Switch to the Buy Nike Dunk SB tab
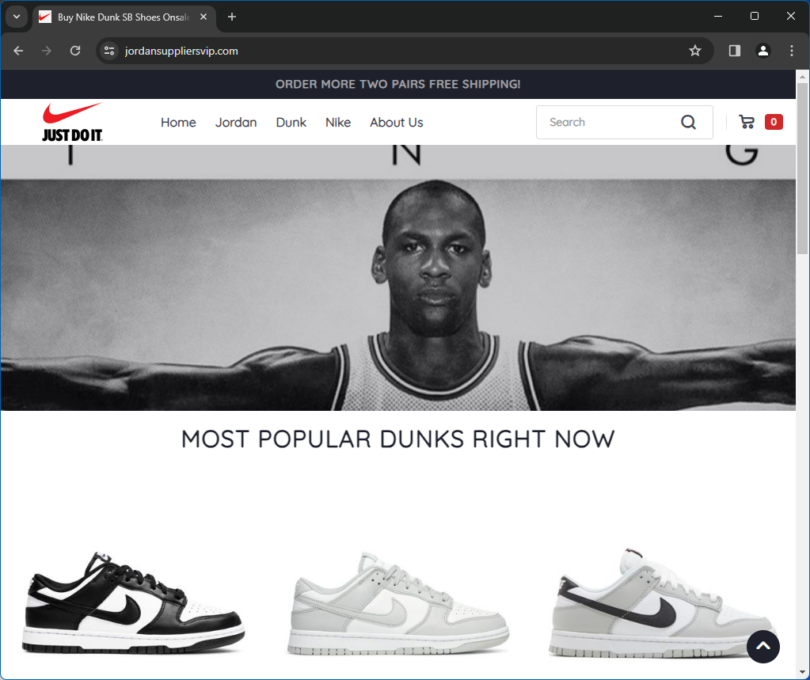This screenshot has height=680, width=810. (x=120, y=16)
